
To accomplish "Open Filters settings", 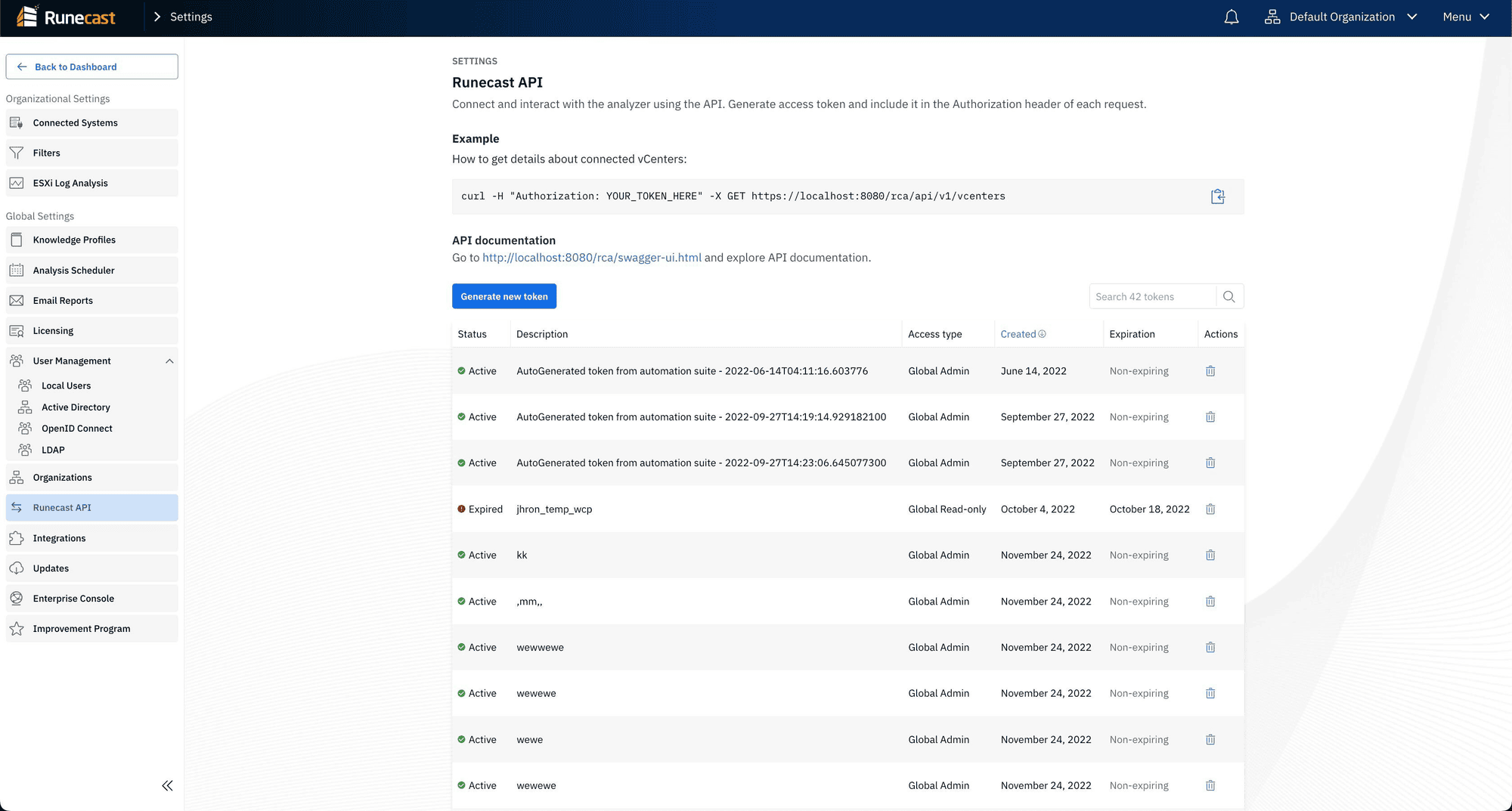I will point(92,153).
